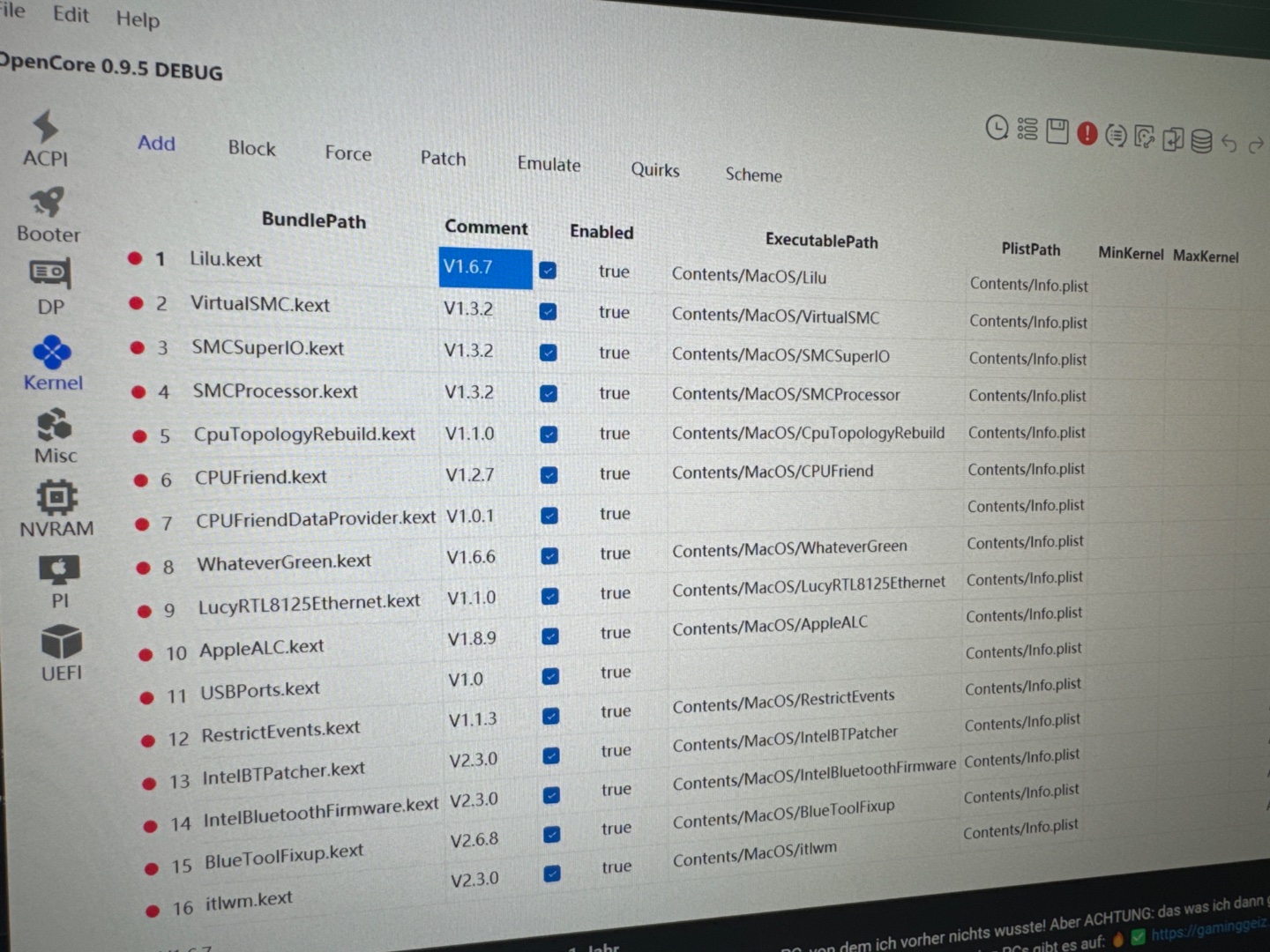Select IntelBluetoothFirmware.kext bundle path
Viewport: 1270px width, 952px height.
(x=321, y=812)
